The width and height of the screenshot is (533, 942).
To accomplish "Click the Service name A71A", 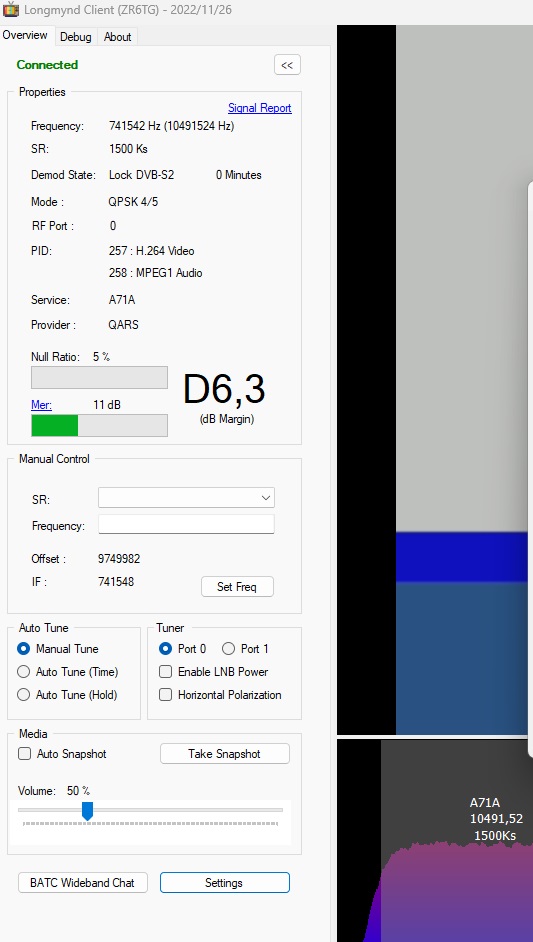I will pos(122,300).
